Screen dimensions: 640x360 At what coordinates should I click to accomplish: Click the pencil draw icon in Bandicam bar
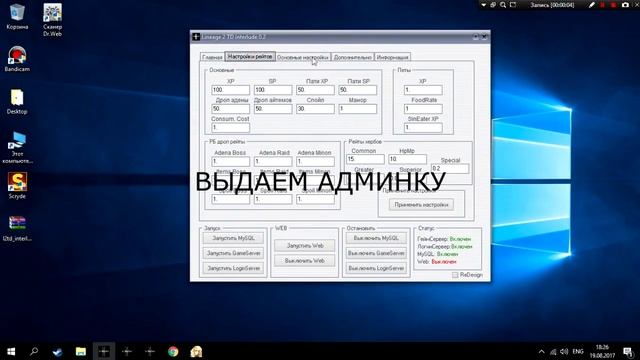pyautogui.click(x=591, y=5)
